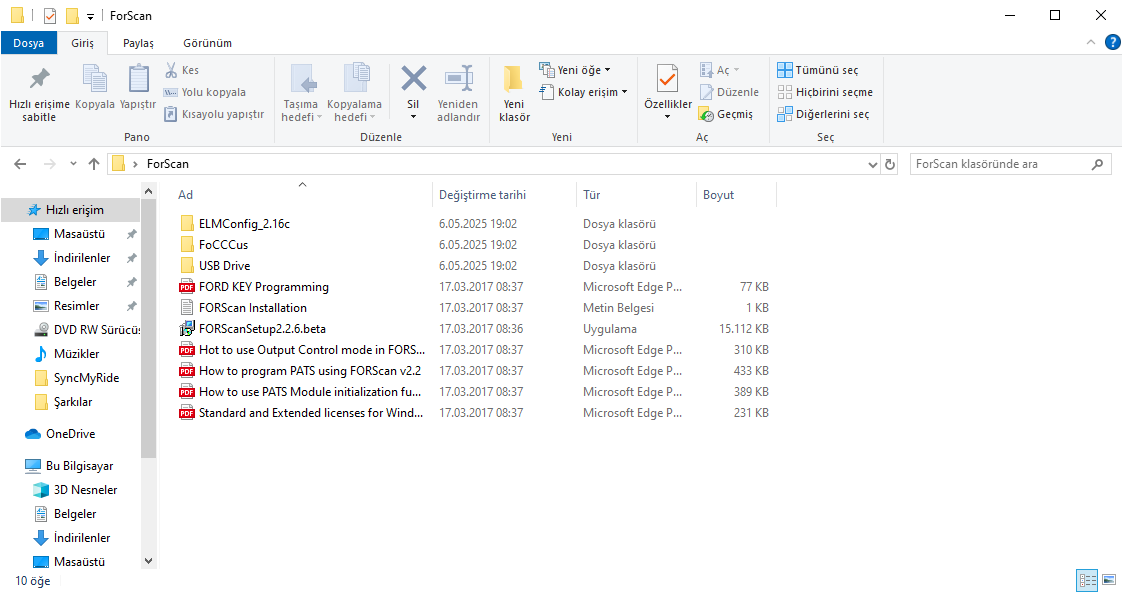This screenshot has height=593, width=1122.
Task: Click the Yapıştır paste icon
Action: pos(138,79)
